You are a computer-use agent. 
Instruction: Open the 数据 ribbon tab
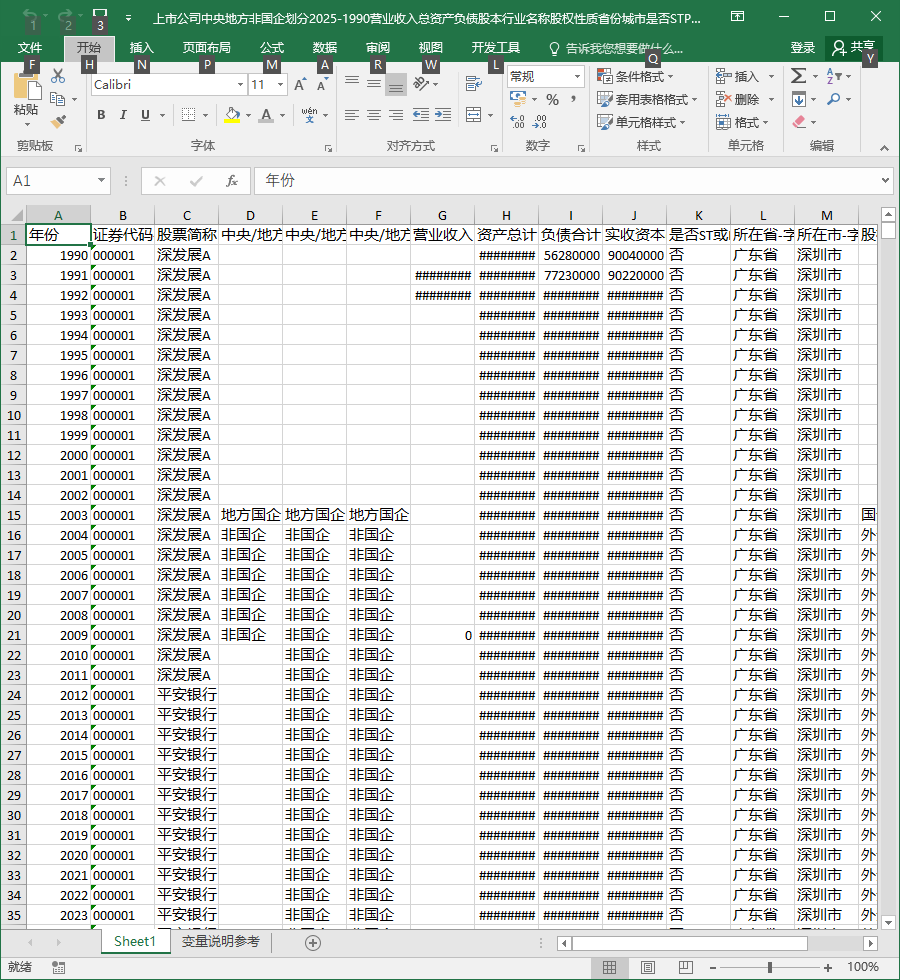[324, 48]
